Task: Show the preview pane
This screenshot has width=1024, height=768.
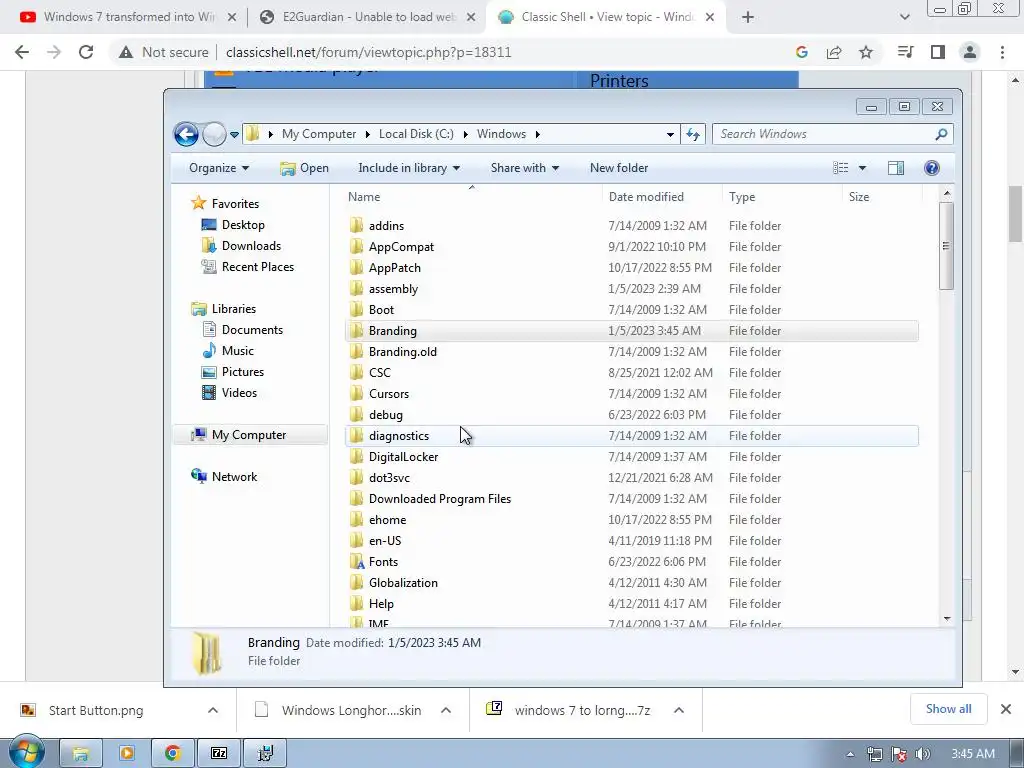Action: 895,168
